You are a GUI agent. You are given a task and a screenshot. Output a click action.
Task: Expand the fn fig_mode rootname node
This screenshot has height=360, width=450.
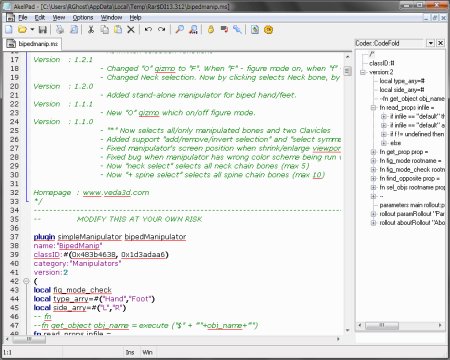click(x=373, y=161)
